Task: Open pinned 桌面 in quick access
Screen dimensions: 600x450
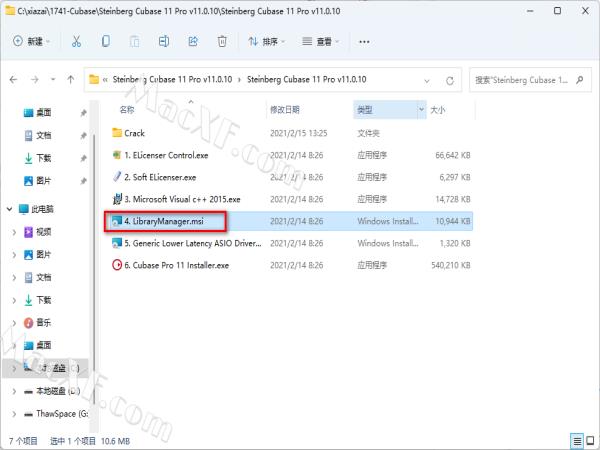Action: coord(43,112)
